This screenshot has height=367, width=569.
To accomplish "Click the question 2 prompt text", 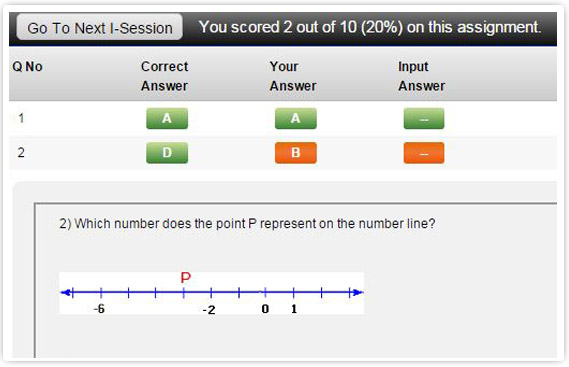I will (247, 224).
